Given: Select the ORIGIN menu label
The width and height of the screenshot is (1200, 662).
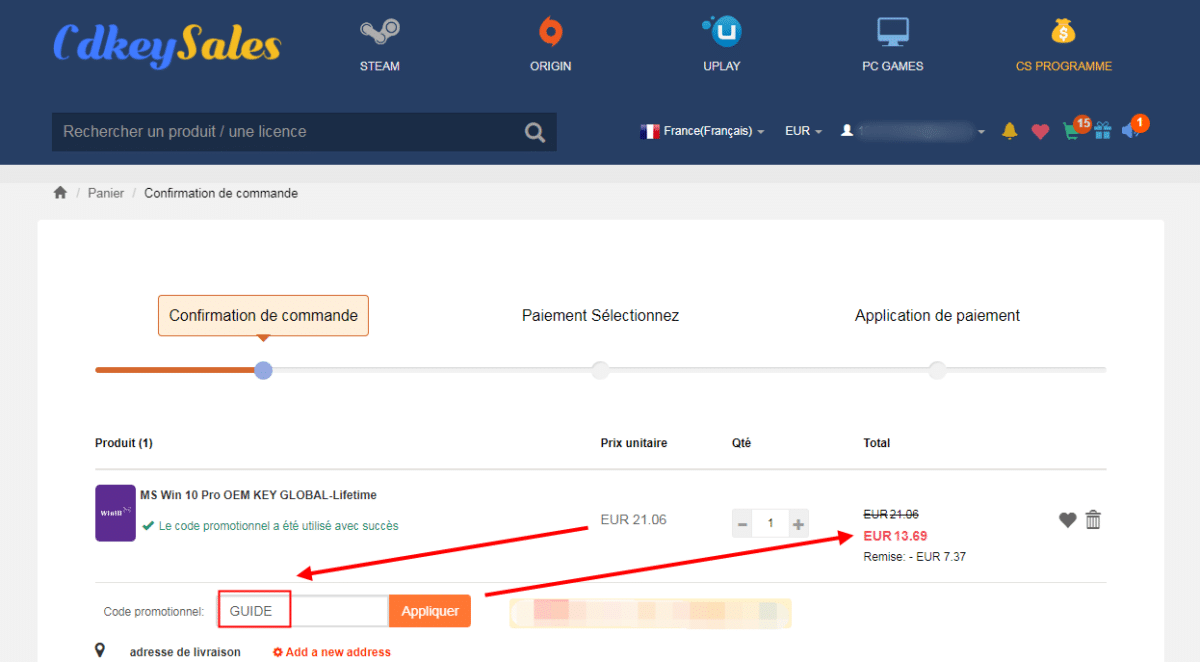Looking at the screenshot, I should (x=550, y=66).
